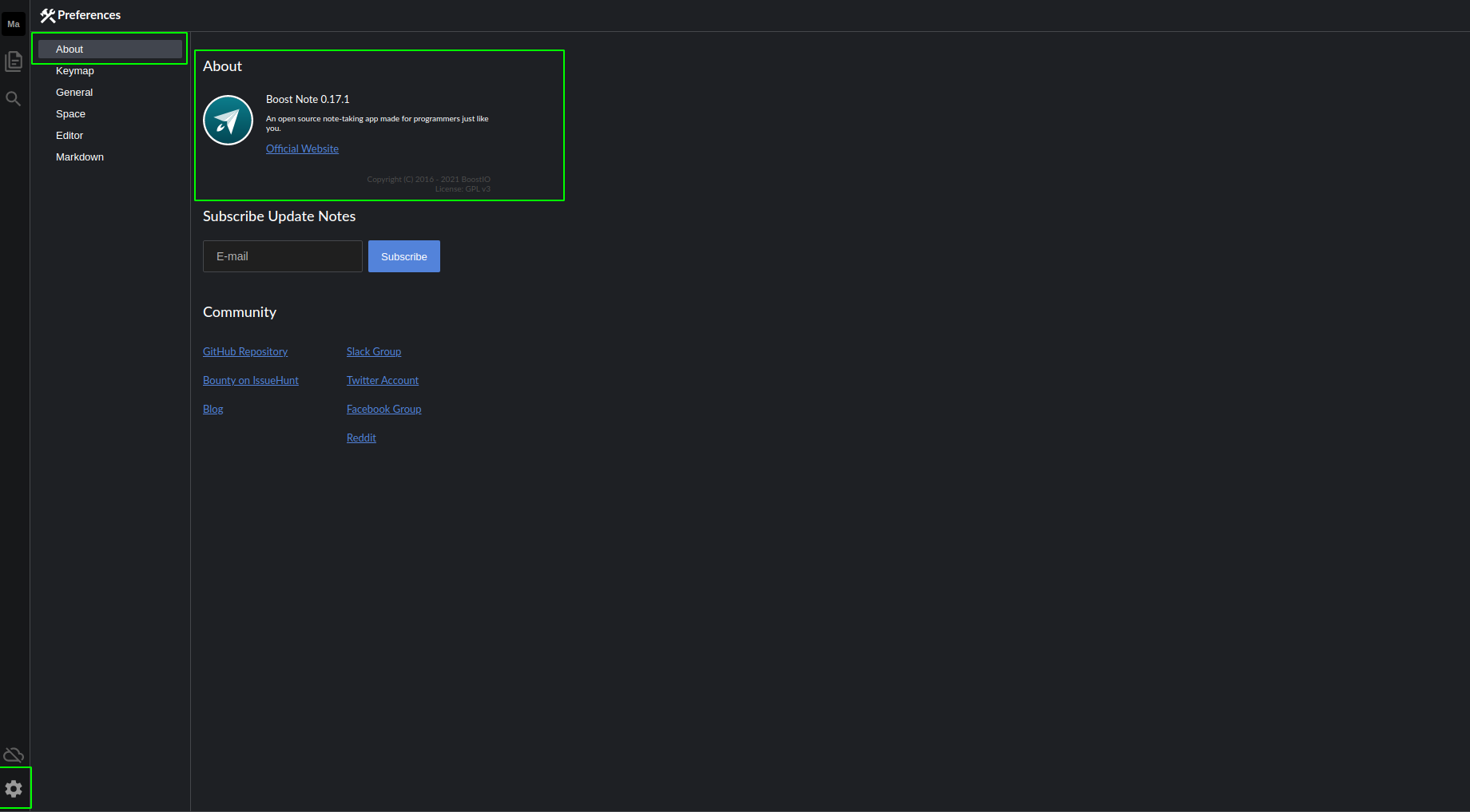Image resolution: width=1470 pixels, height=812 pixels.
Task: Click the Bounty on IssueHunt link
Action: (251, 380)
